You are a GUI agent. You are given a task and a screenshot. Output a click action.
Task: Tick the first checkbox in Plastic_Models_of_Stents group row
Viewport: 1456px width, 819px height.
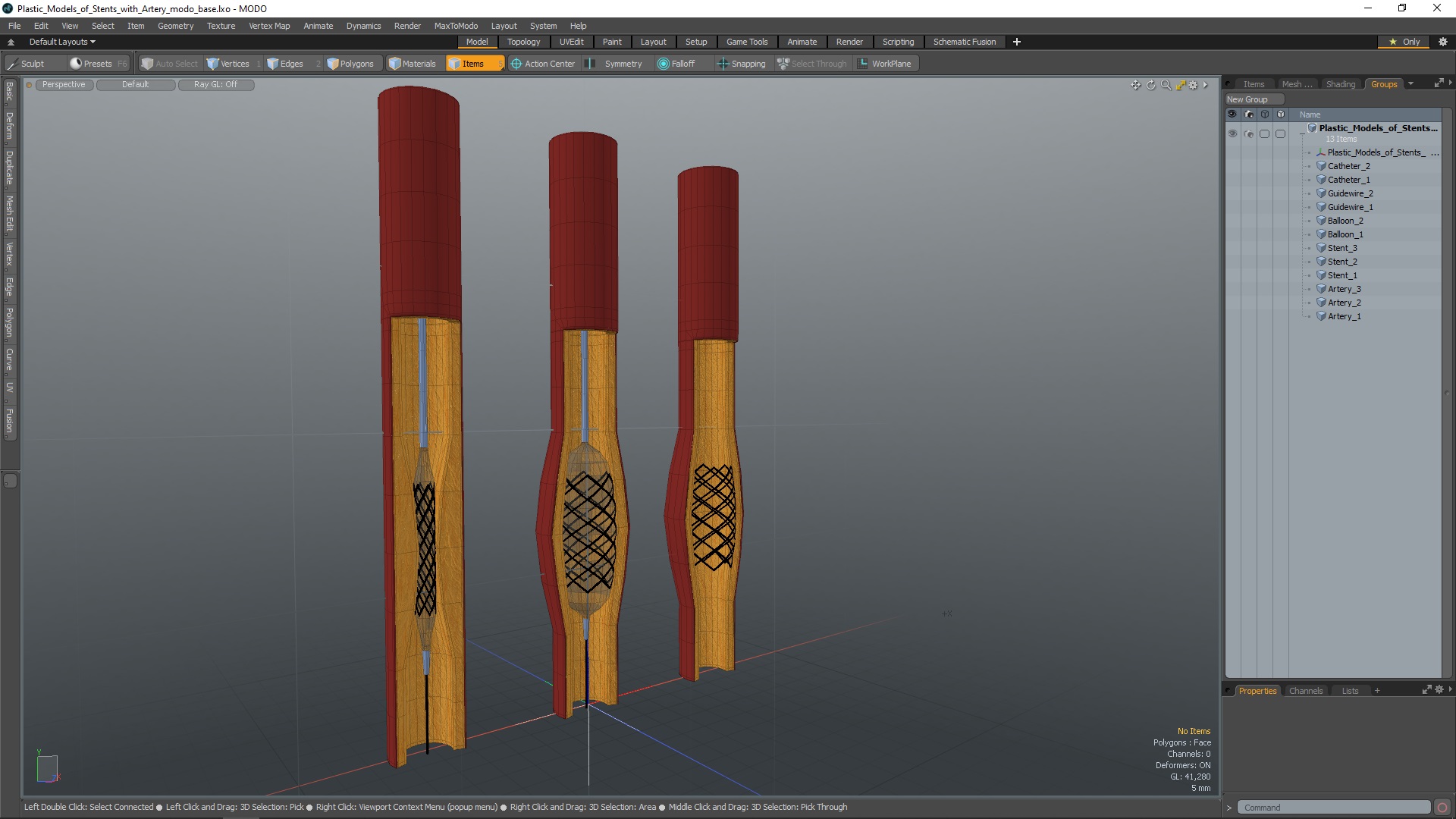click(x=1264, y=133)
